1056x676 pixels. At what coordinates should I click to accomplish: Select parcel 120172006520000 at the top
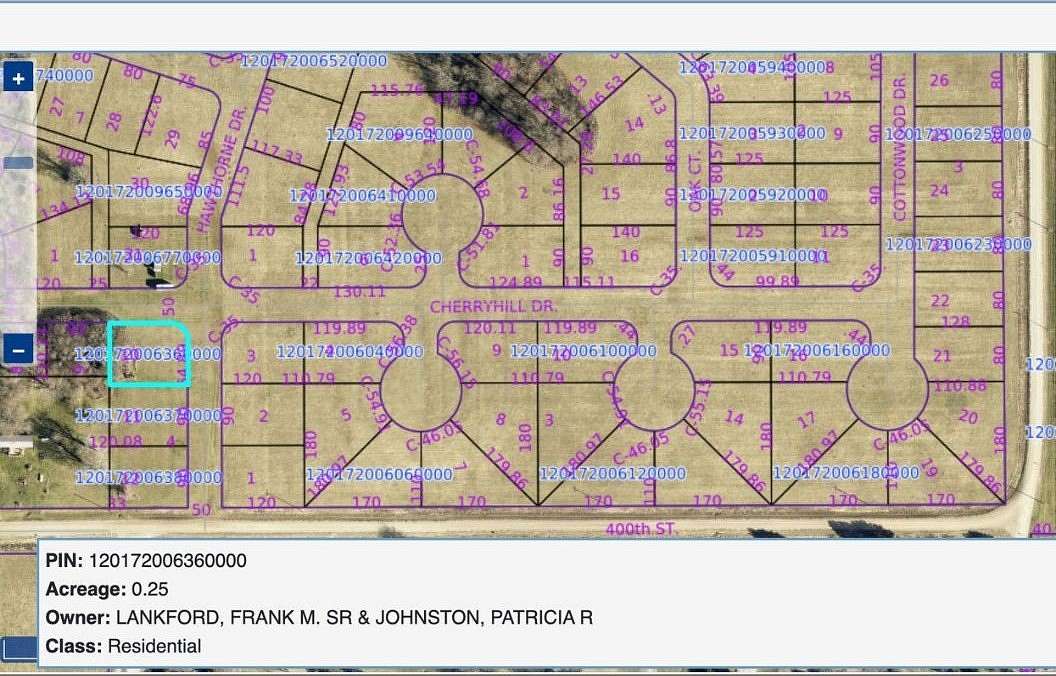[314, 61]
